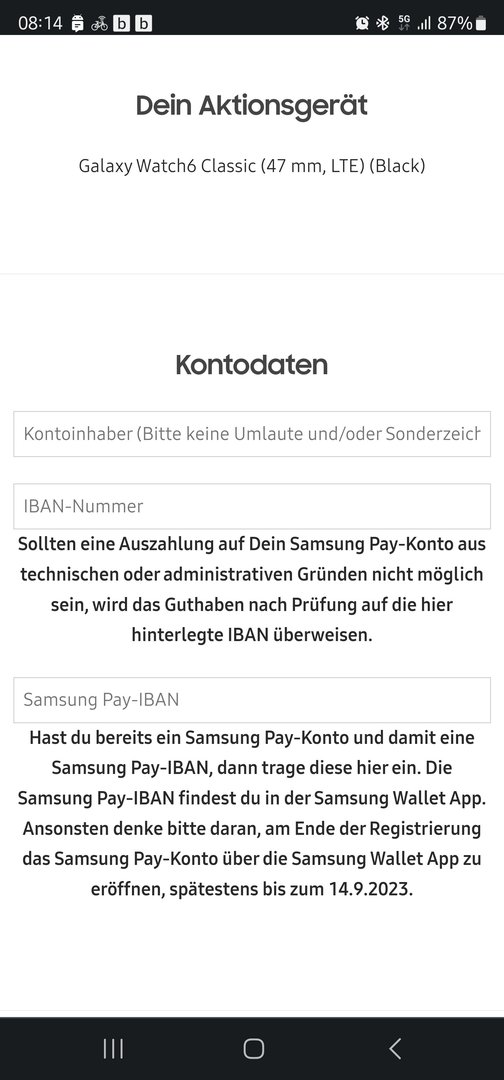Tap the battery icon
This screenshot has height=1080, width=504.
[x=481, y=23]
